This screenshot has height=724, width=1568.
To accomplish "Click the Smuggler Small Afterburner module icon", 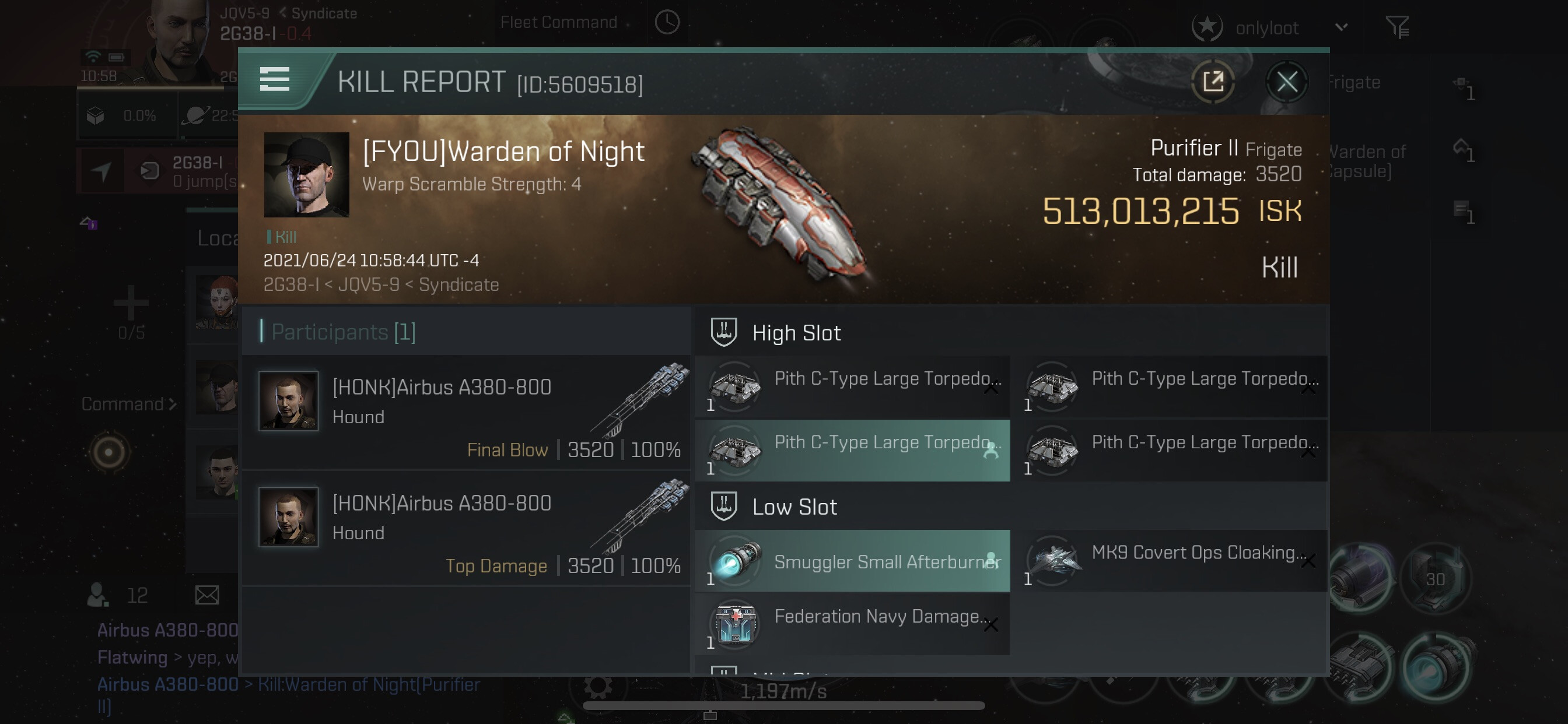I will [x=736, y=560].
